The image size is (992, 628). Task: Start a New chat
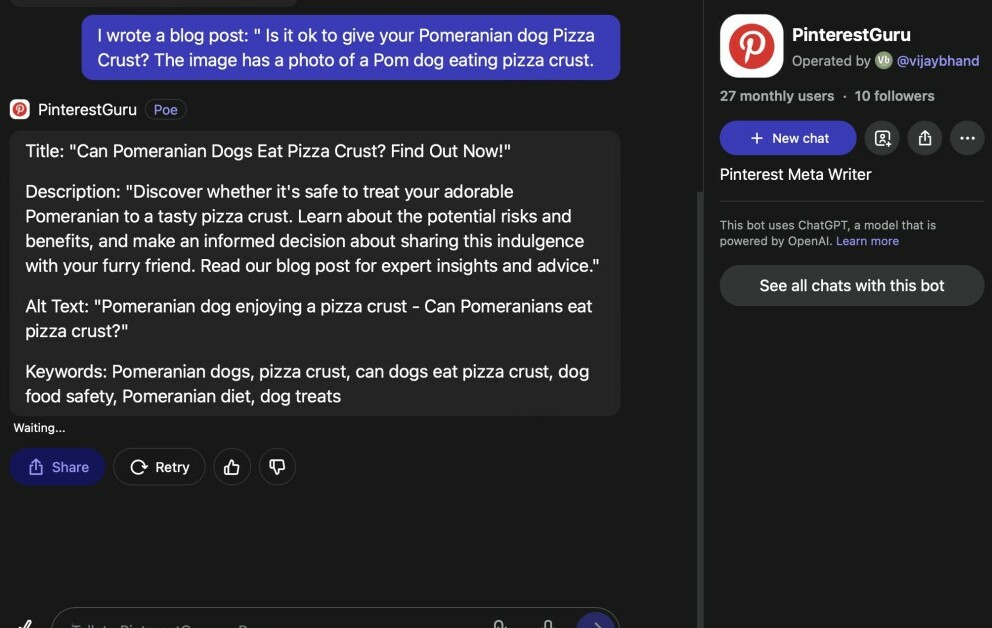click(x=788, y=138)
